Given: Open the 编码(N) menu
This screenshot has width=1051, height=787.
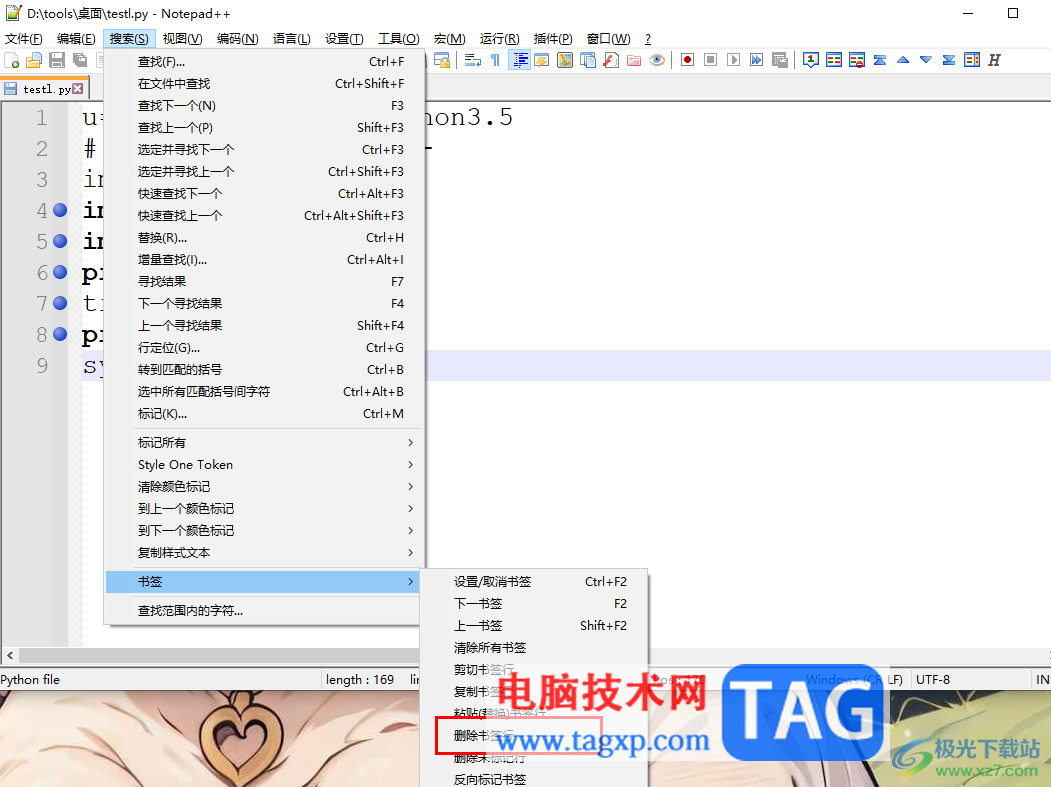Looking at the screenshot, I should click(x=237, y=39).
